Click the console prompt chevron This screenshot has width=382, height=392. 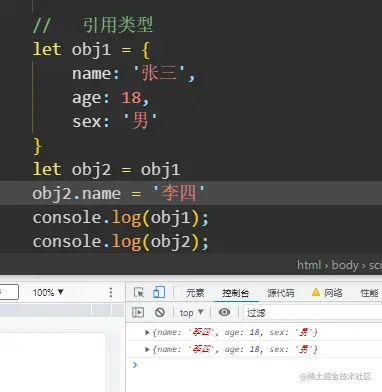click(x=135, y=365)
